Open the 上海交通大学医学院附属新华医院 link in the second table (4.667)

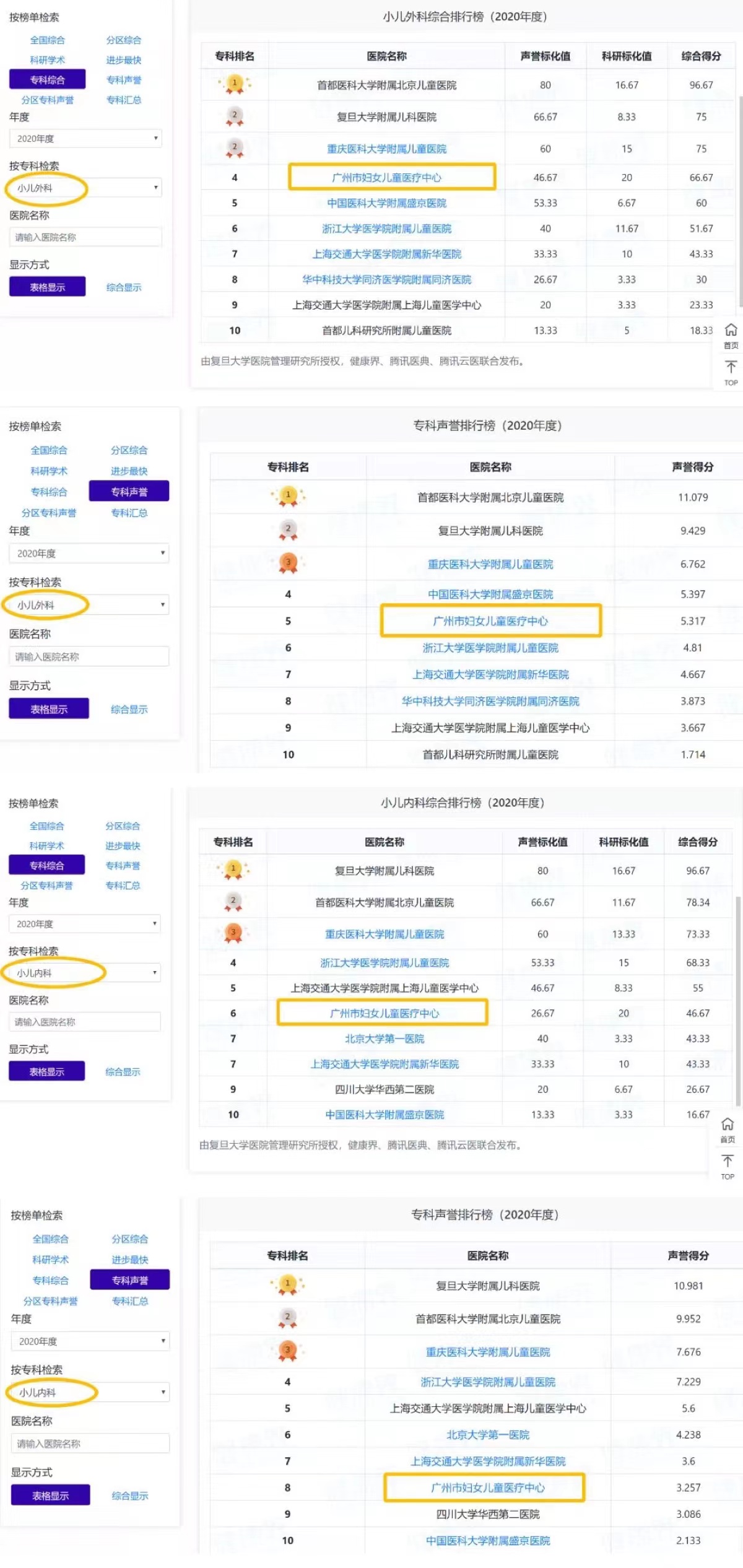490,674
